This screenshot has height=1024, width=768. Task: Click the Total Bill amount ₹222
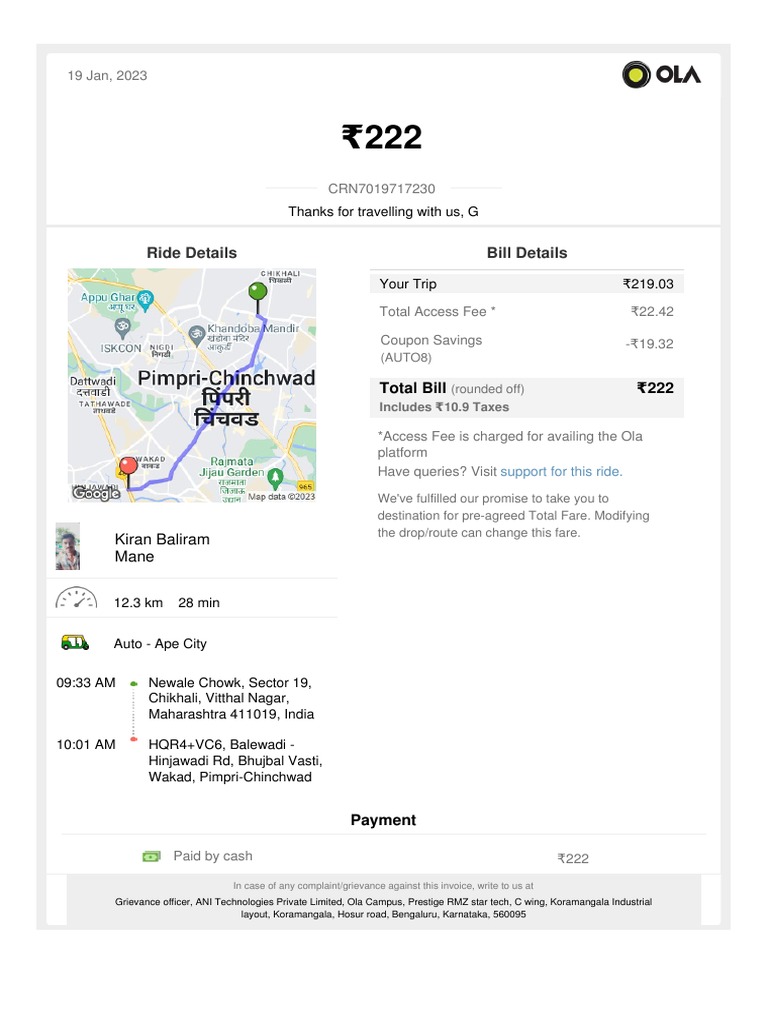(655, 388)
